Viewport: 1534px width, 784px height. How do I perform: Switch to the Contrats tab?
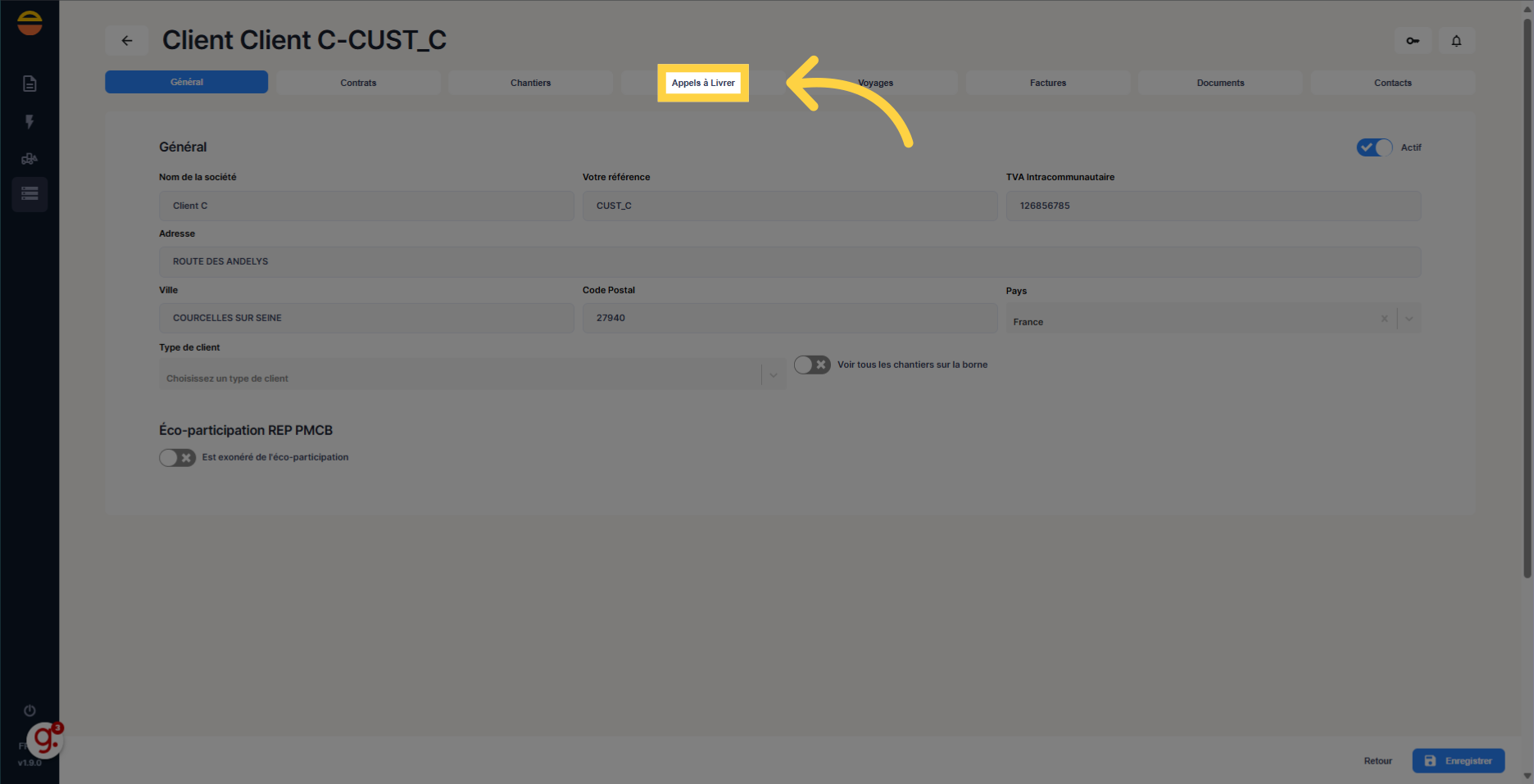(x=358, y=83)
